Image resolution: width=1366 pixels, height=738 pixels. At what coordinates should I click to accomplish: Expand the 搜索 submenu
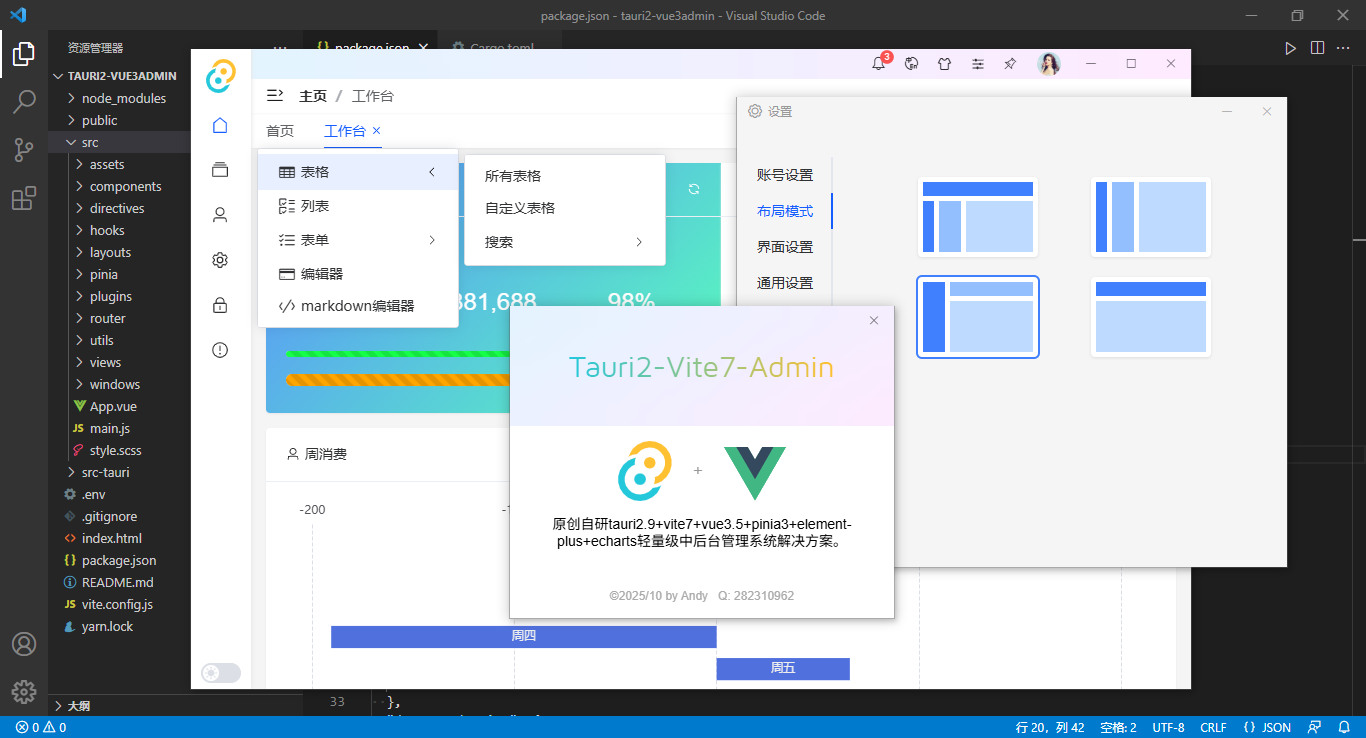(x=565, y=242)
